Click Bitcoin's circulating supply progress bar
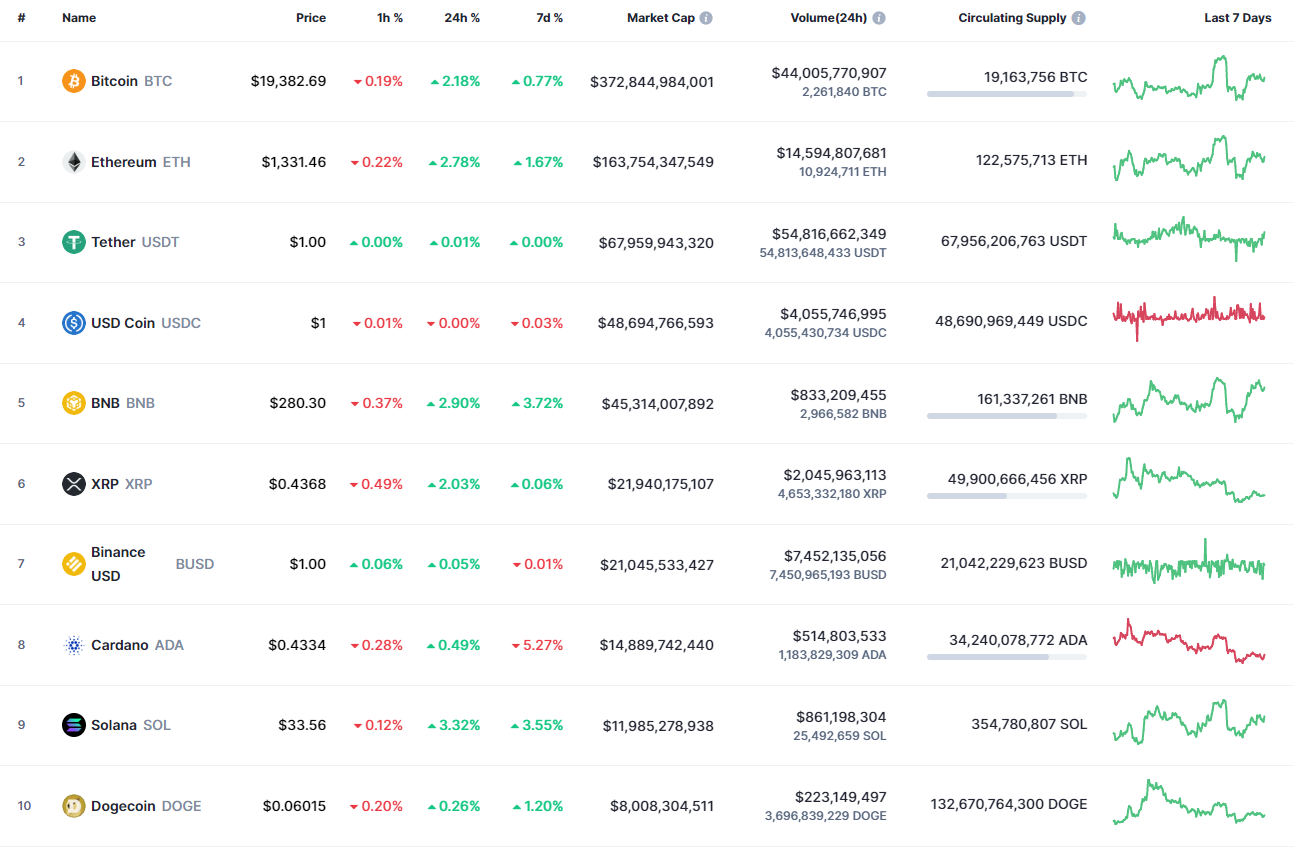This screenshot has height=848, width=1294. point(1006,94)
